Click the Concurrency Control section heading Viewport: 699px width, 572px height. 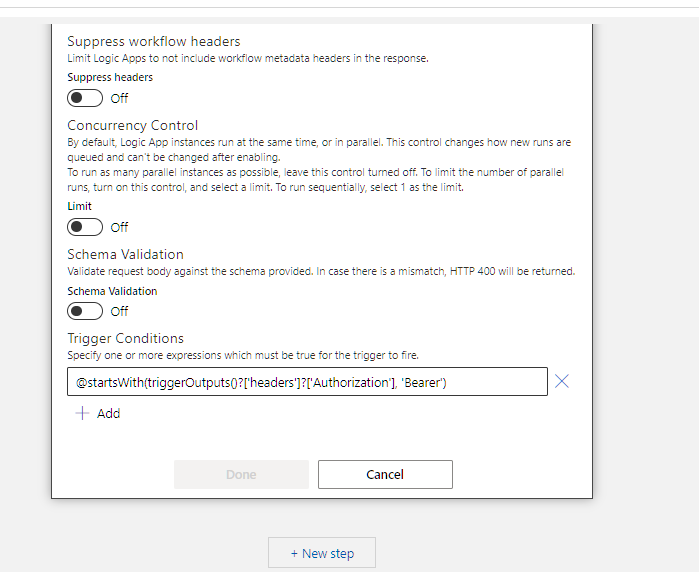132,126
